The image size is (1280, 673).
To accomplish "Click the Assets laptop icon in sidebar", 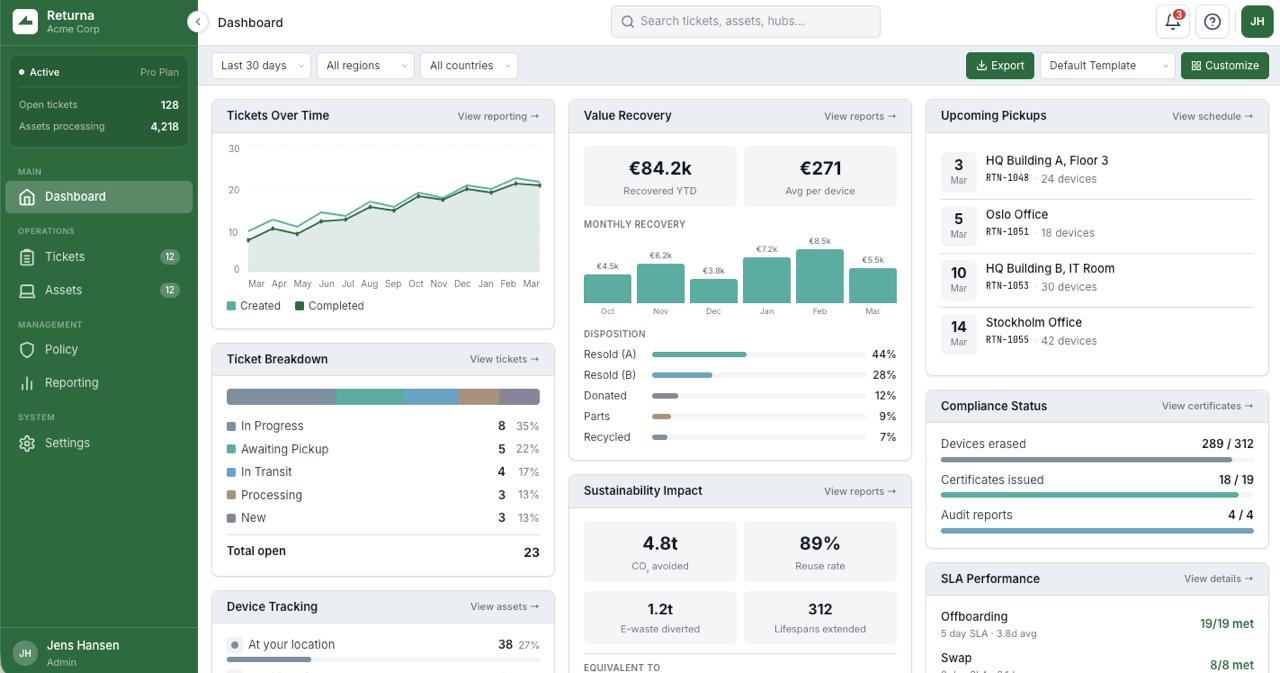I will (27, 290).
